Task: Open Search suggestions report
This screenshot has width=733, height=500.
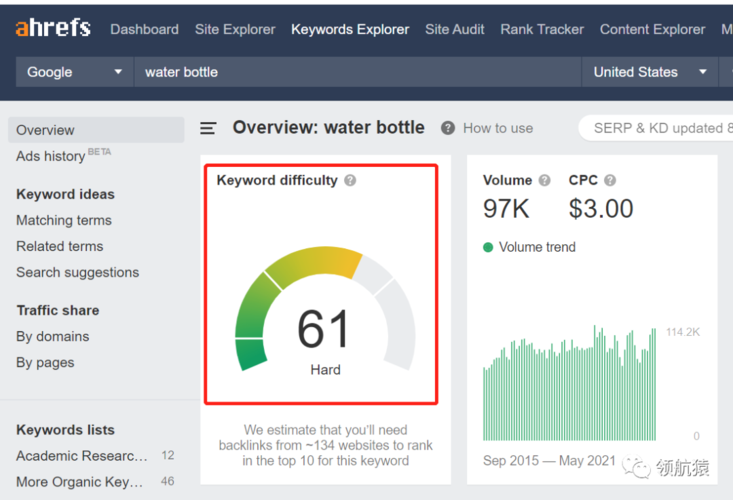Action: (78, 272)
